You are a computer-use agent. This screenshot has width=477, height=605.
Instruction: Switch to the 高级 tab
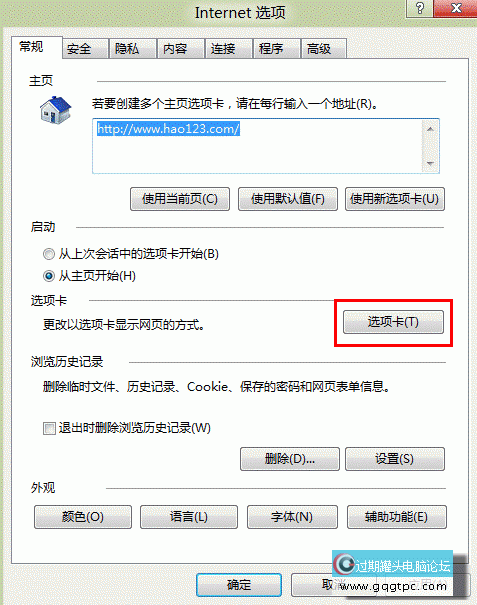[324, 49]
